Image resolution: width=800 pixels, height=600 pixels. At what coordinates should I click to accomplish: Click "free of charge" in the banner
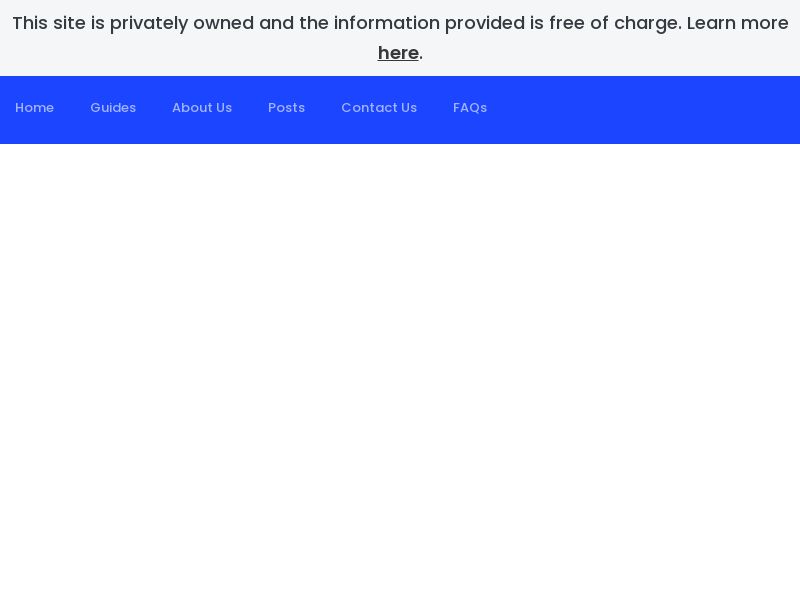614,23
